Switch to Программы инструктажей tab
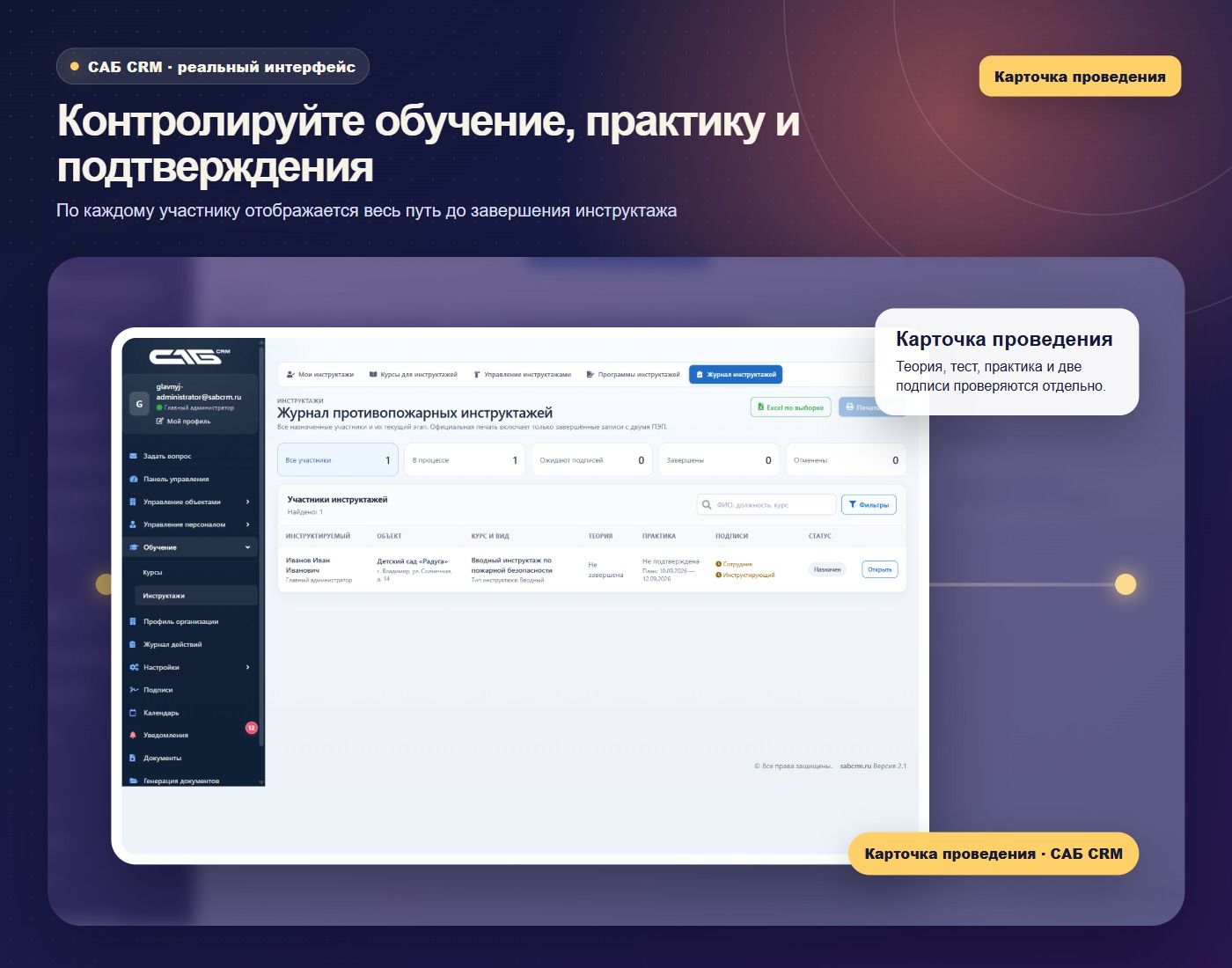This screenshot has width=1232, height=968. point(633,374)
